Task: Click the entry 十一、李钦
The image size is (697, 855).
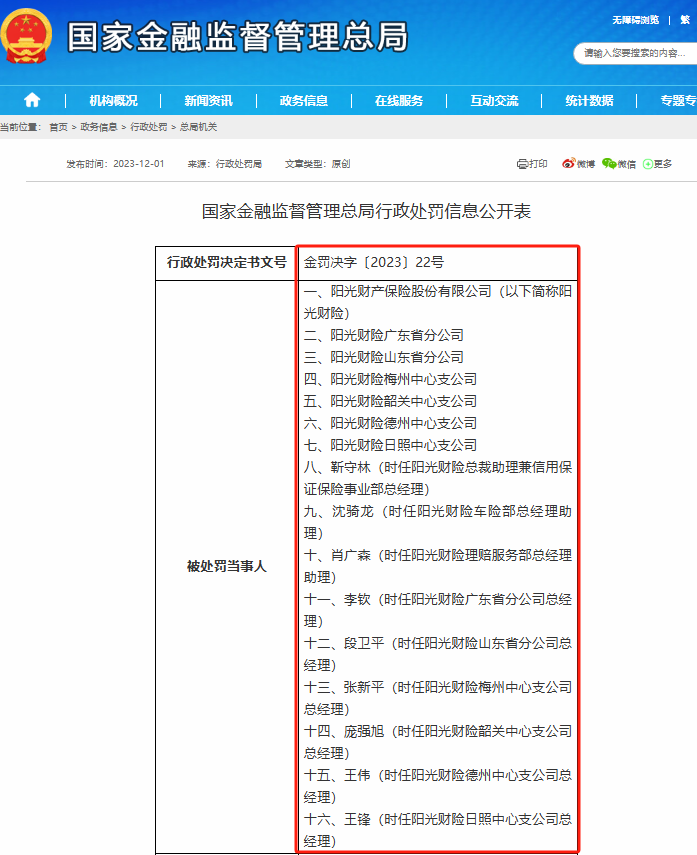Action: pos(437,610)
